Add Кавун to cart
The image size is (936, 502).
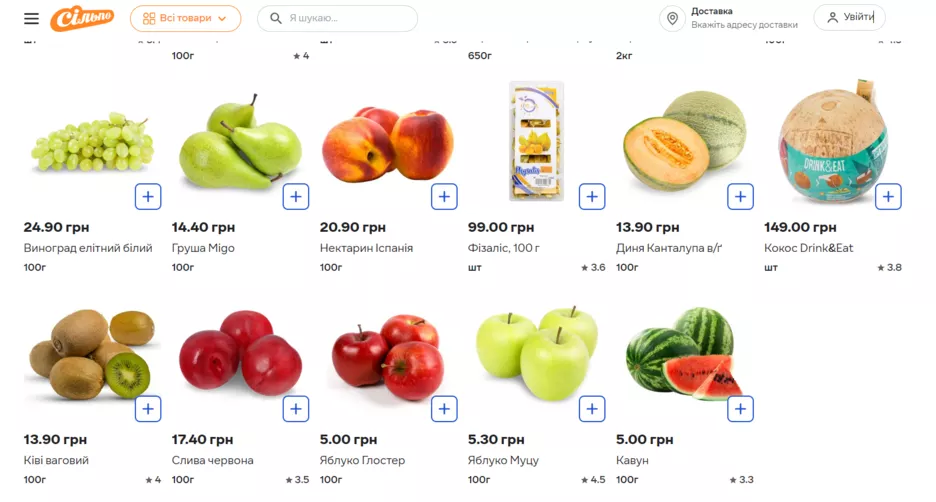740,409
